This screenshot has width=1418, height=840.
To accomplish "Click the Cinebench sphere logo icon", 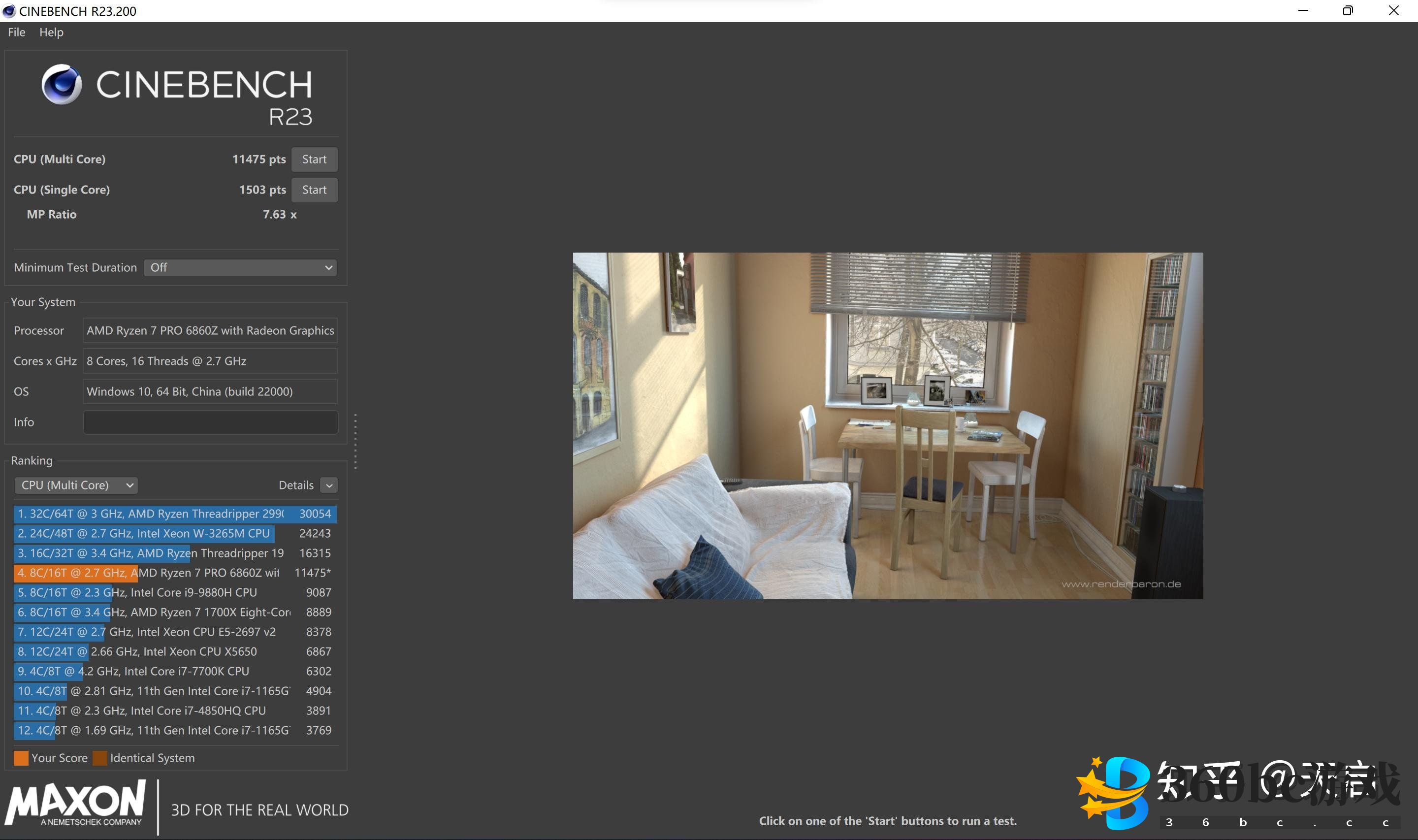I will click(x=61, y=84).
